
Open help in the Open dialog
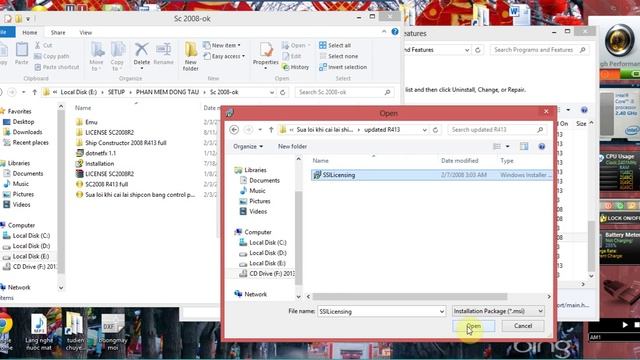click(542, 147)
